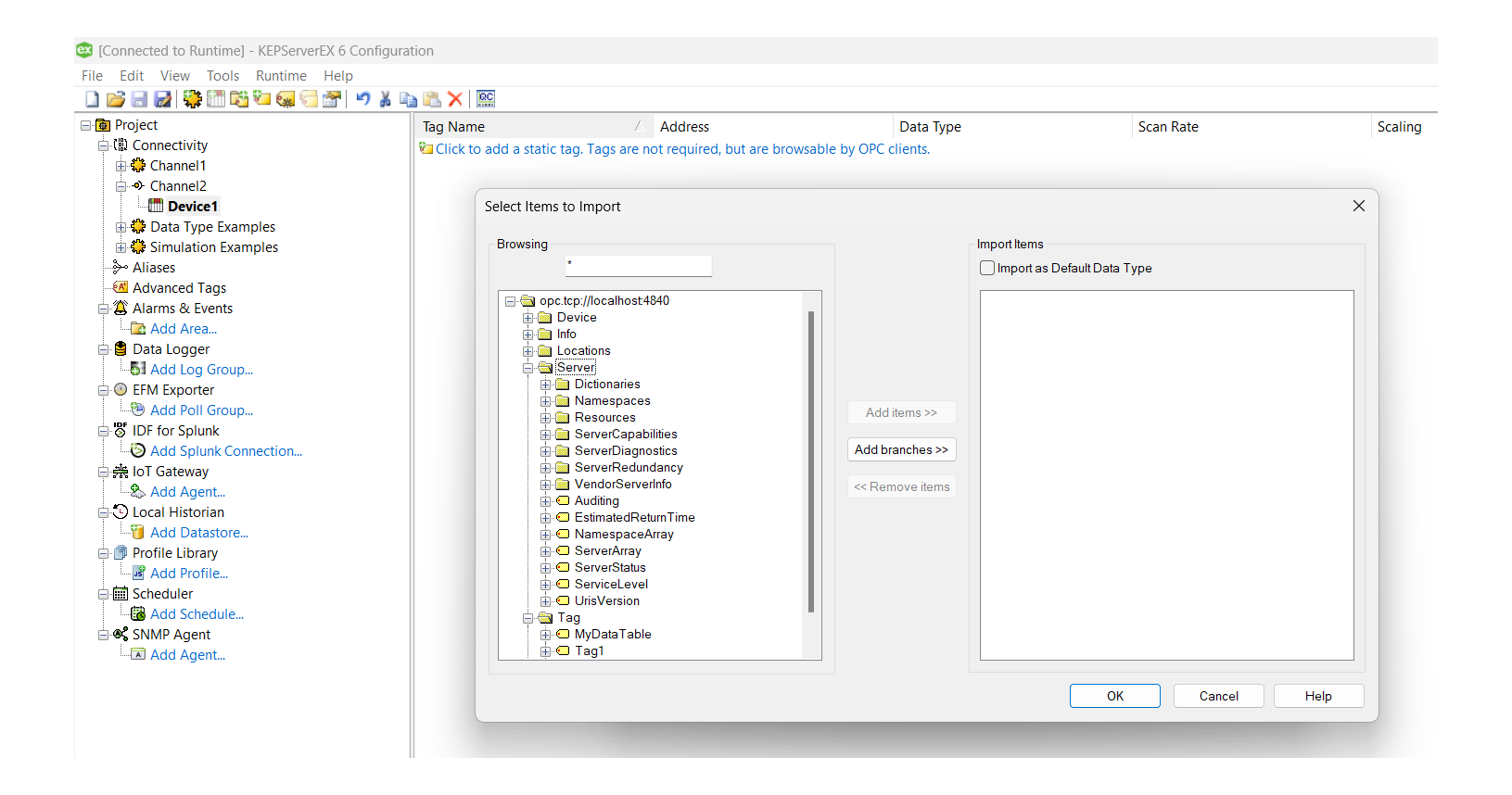Viewport: 1512px width, 795px height.
Task: Click the Copy toolbar icon
Action: pos(408,99)
